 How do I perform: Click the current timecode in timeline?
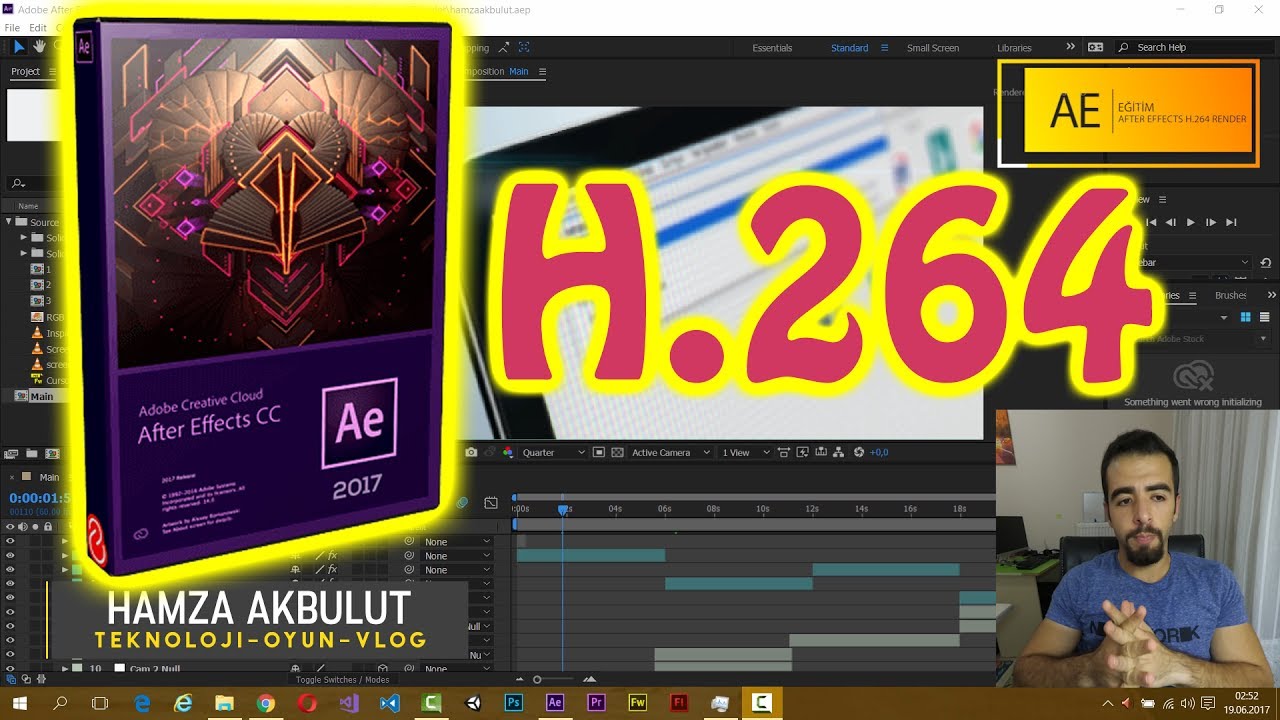[40, 498]
